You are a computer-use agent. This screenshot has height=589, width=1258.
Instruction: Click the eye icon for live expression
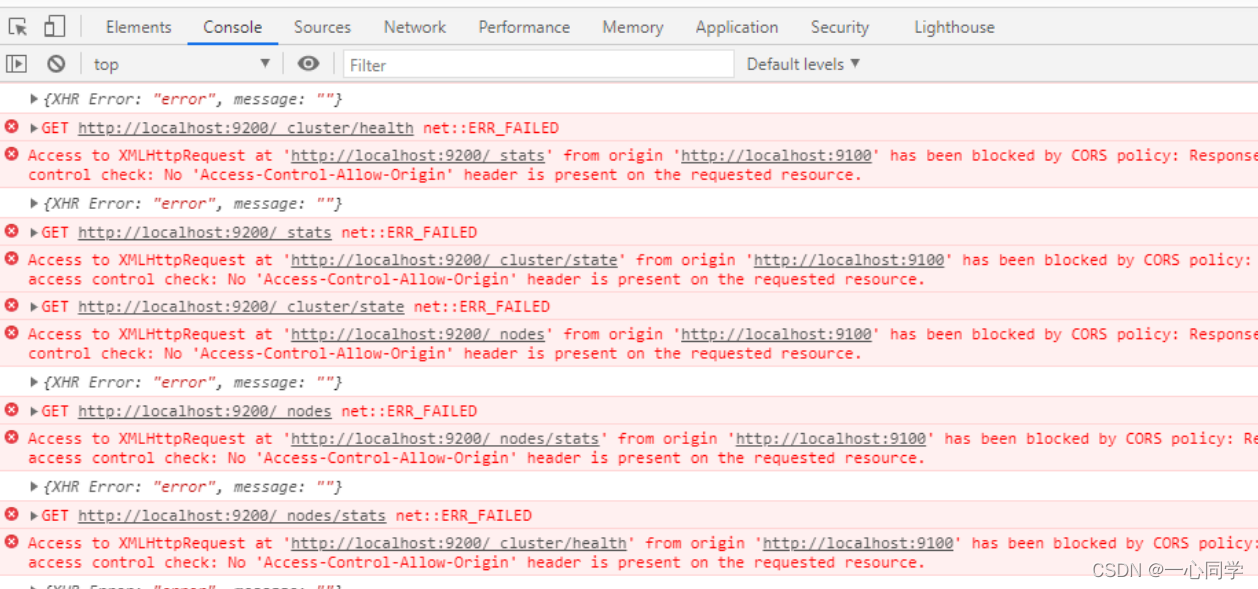point(308,64)
